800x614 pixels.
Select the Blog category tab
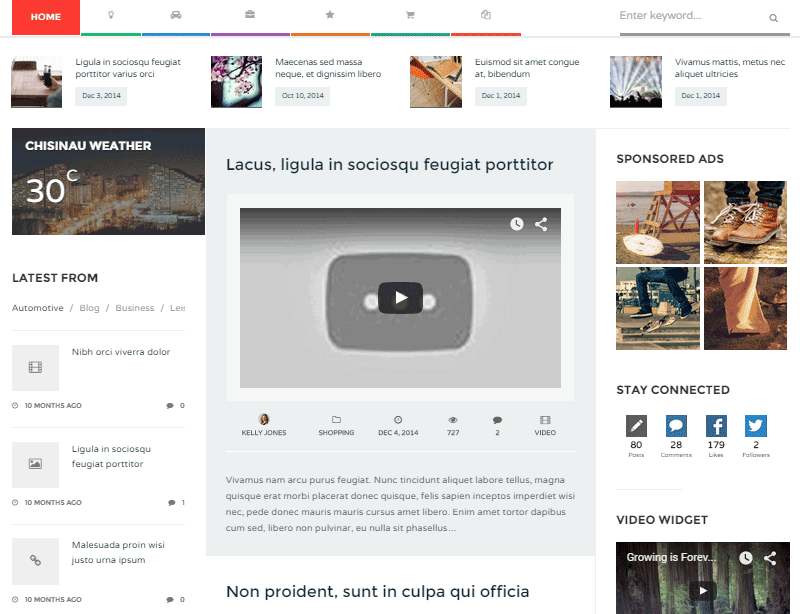pos(89,308)
